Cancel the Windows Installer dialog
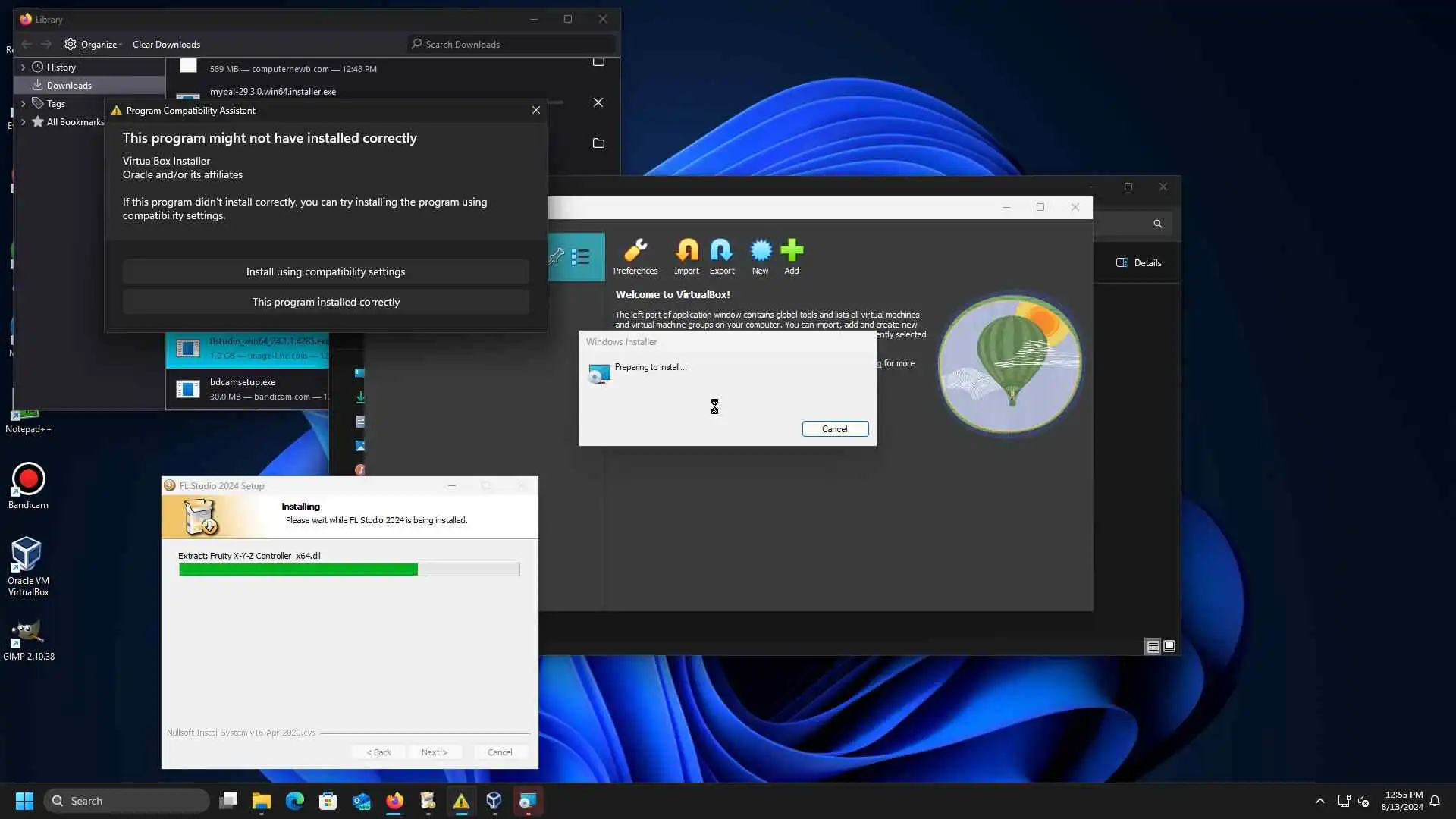Viewport: 1456px width, 819px height. click(834, 429)
